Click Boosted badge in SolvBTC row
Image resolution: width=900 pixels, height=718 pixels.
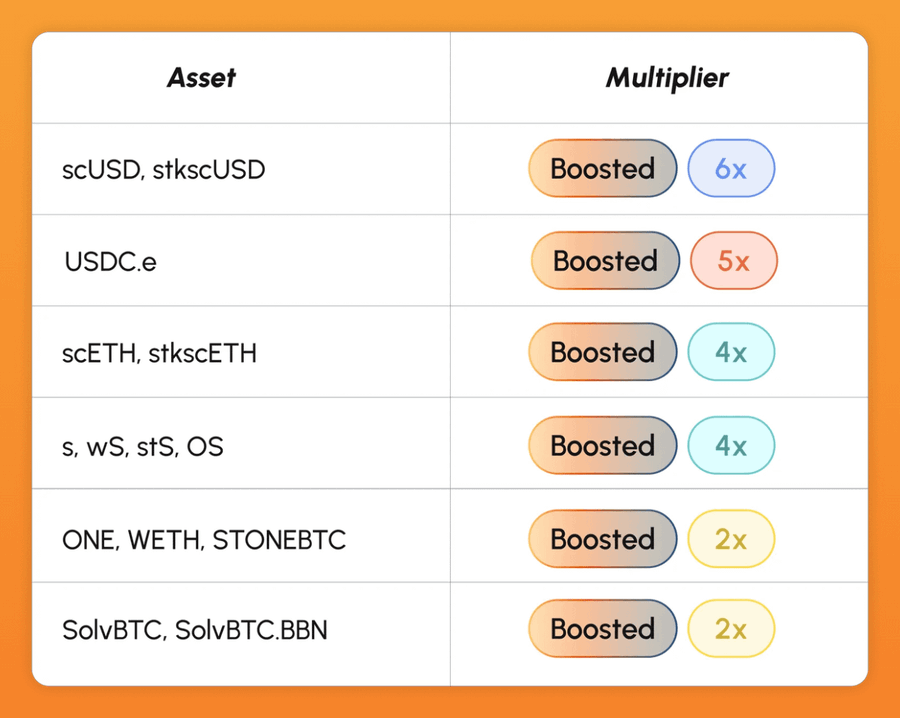click(603, 629)
